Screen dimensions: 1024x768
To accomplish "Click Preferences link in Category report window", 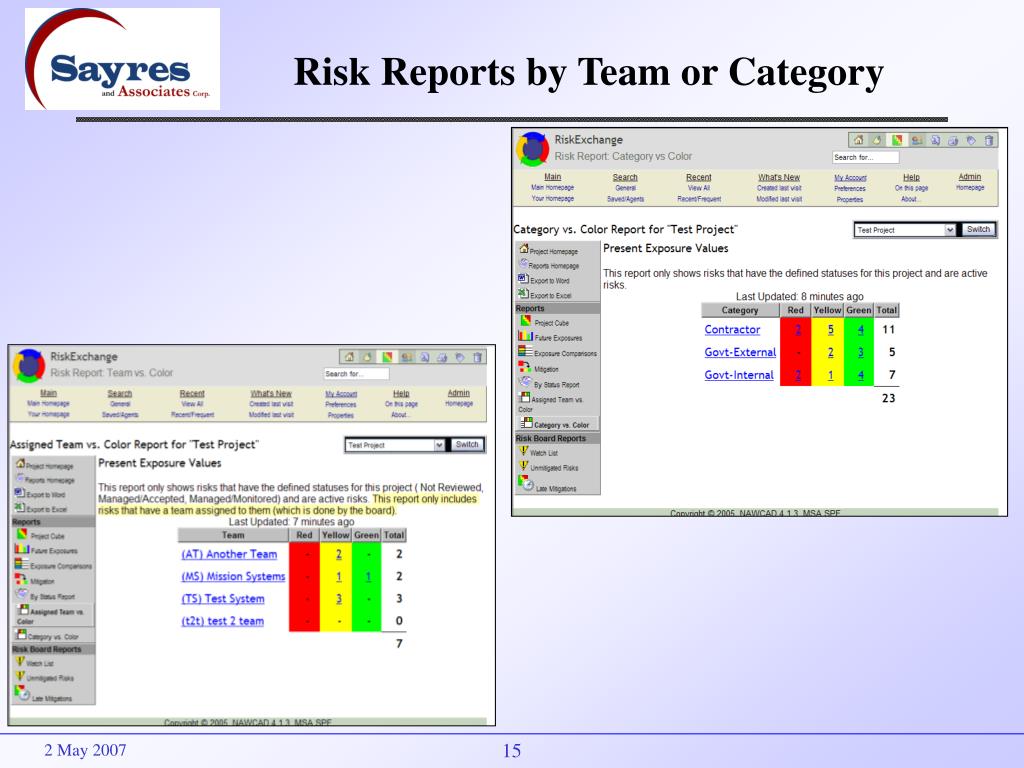I will 850,189.
